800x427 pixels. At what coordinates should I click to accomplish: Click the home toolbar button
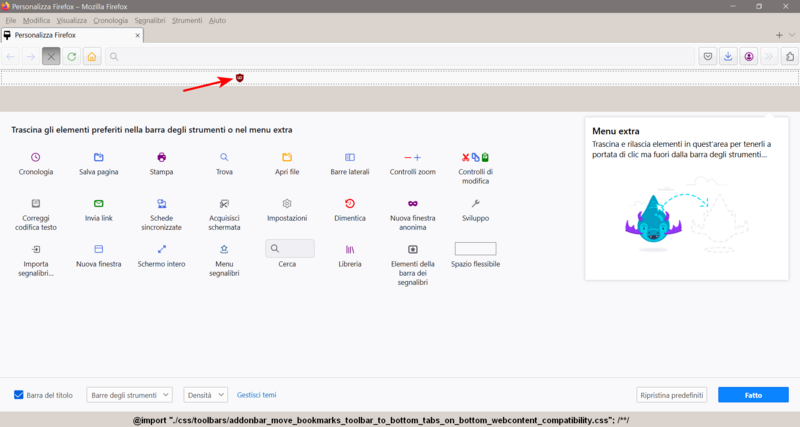pyautogui.click(x=92, y=57)
